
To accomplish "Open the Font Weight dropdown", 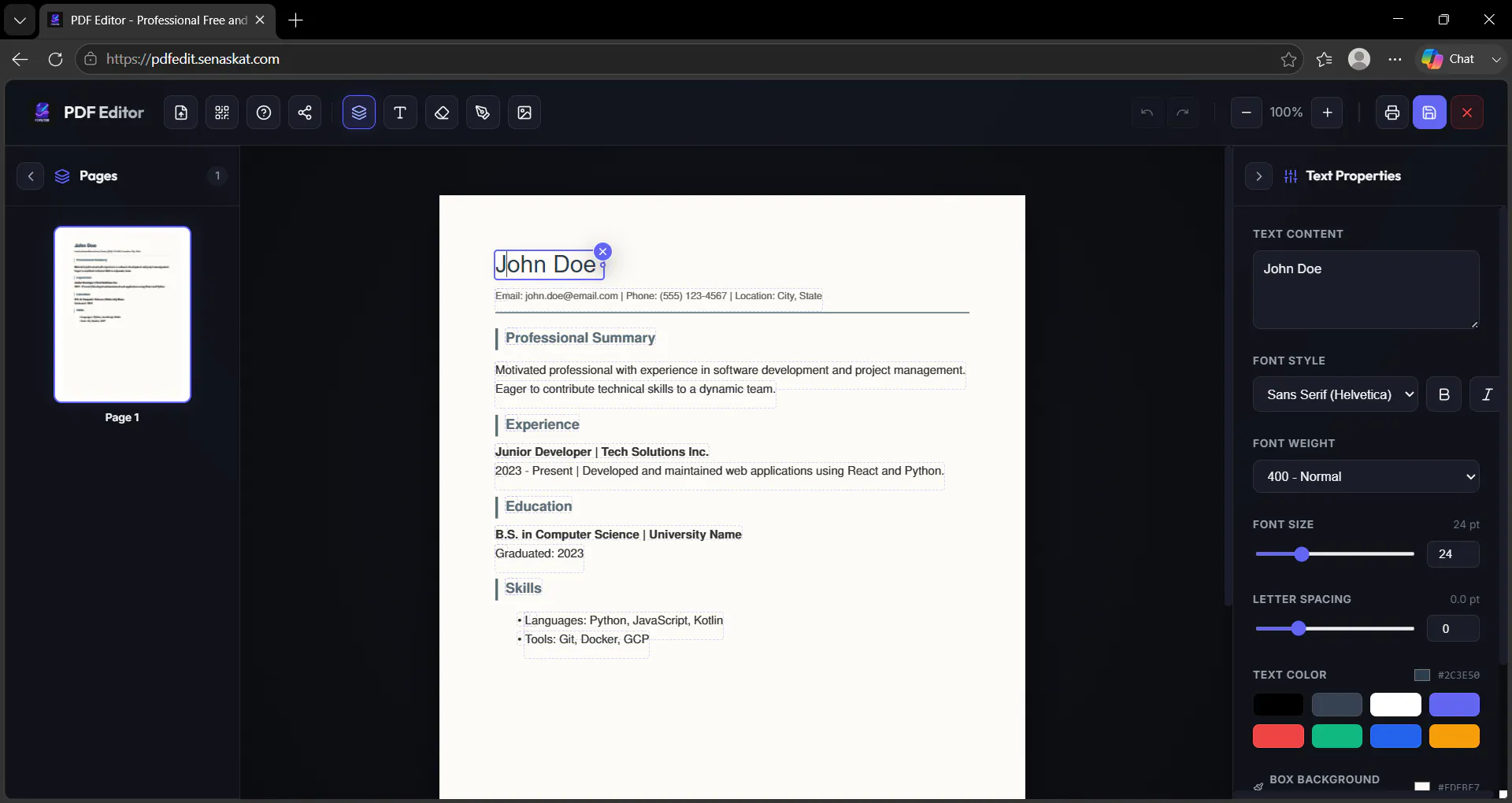I will tap(1366, 476).
